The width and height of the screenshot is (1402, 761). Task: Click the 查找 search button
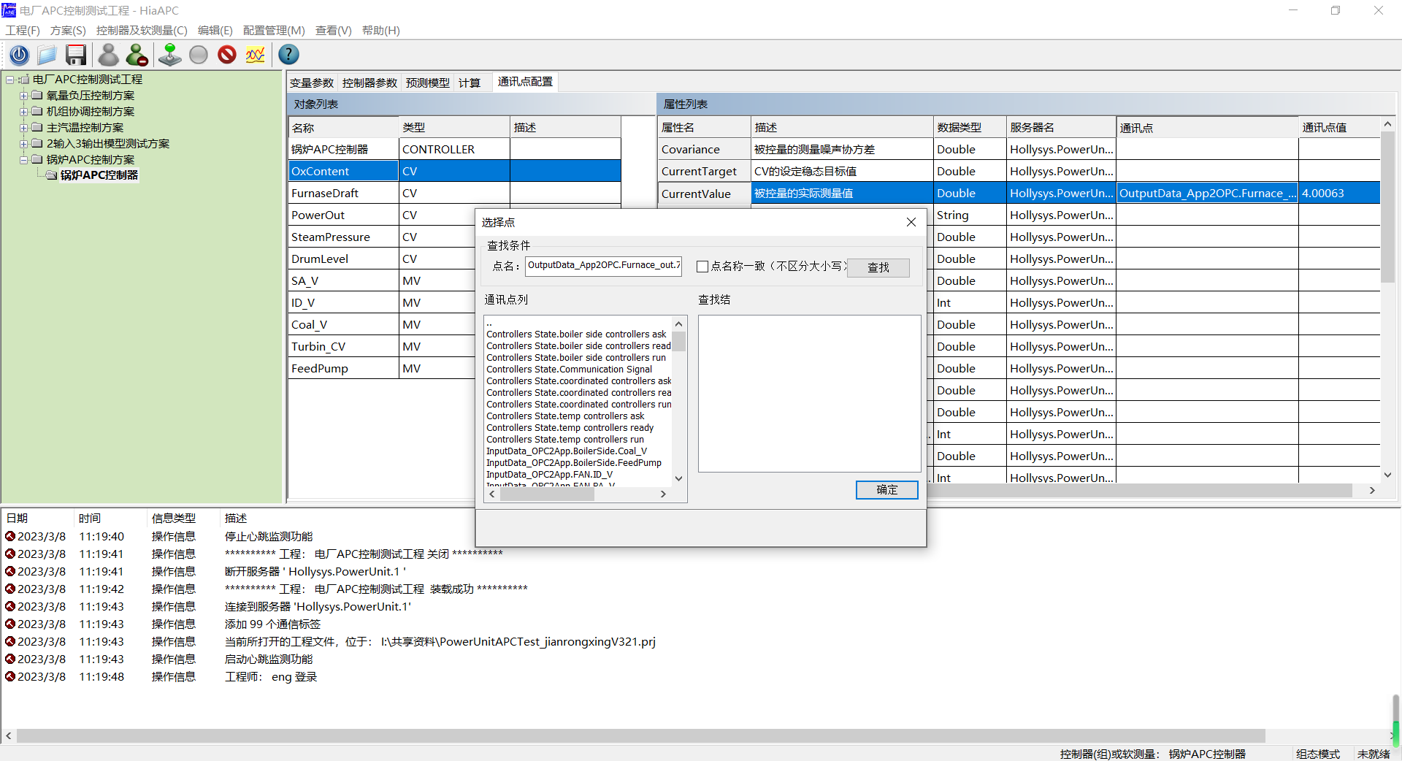coord(877,268)
